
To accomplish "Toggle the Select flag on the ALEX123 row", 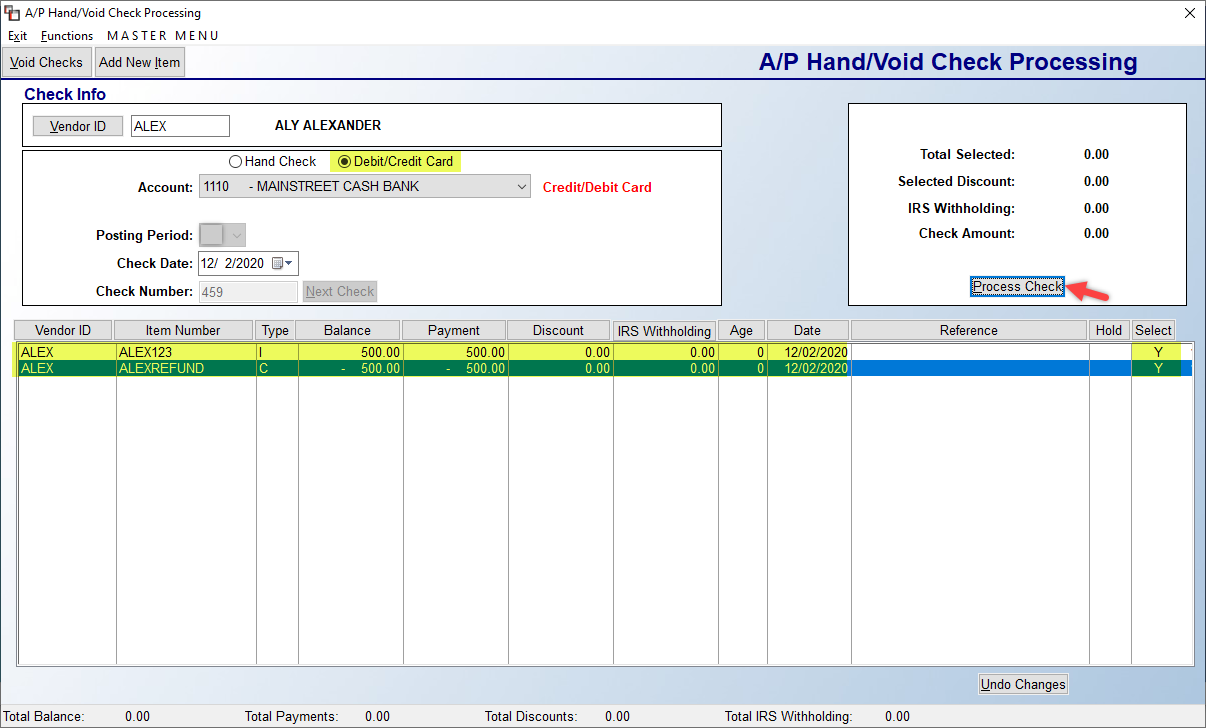I will (1157, 351).
